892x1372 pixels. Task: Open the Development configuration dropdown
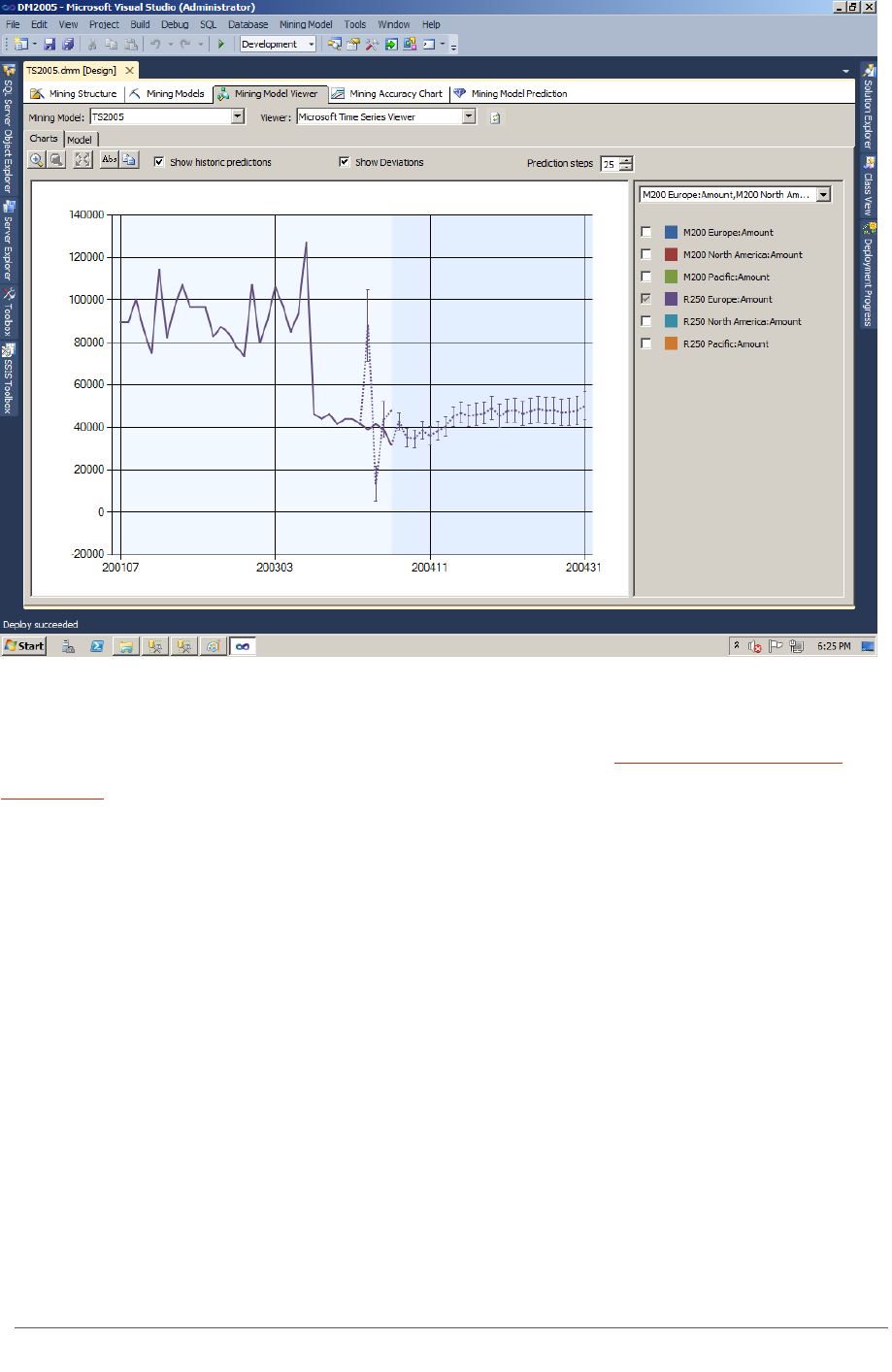click(x=312, y=44)
